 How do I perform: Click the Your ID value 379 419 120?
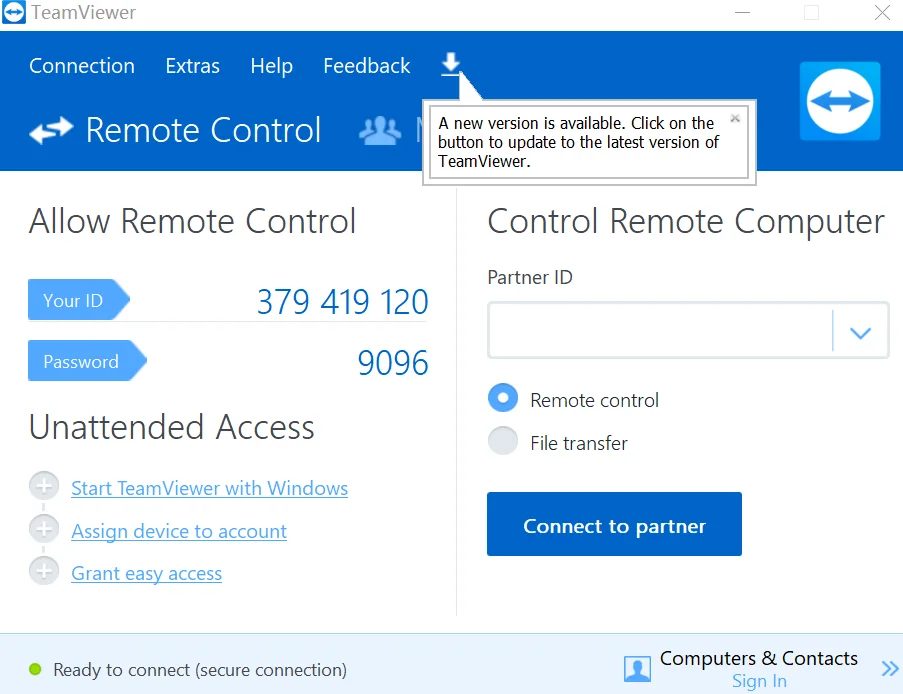[x=343, y=301]
